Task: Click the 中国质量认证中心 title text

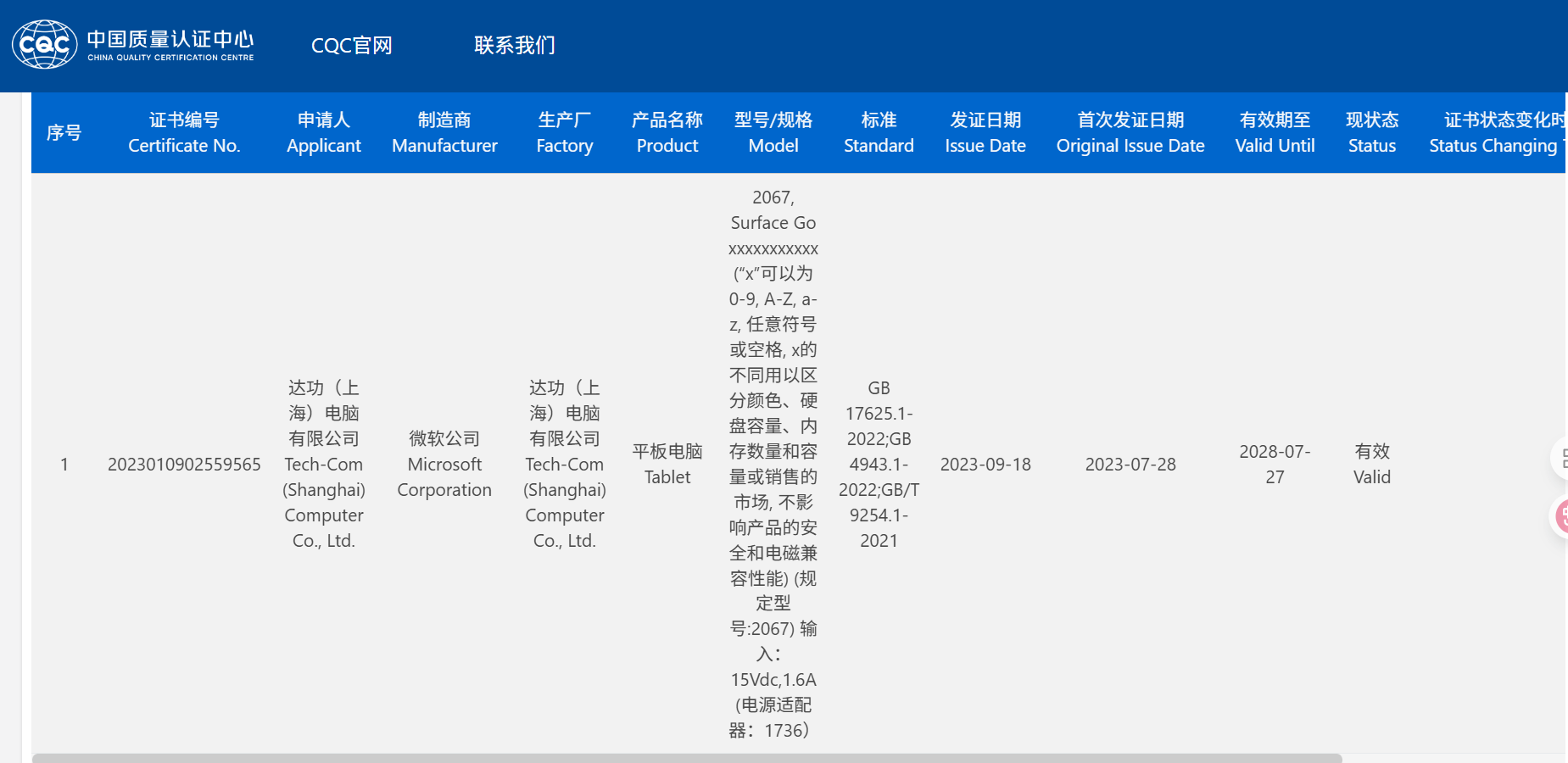Action: coord(170,40)
